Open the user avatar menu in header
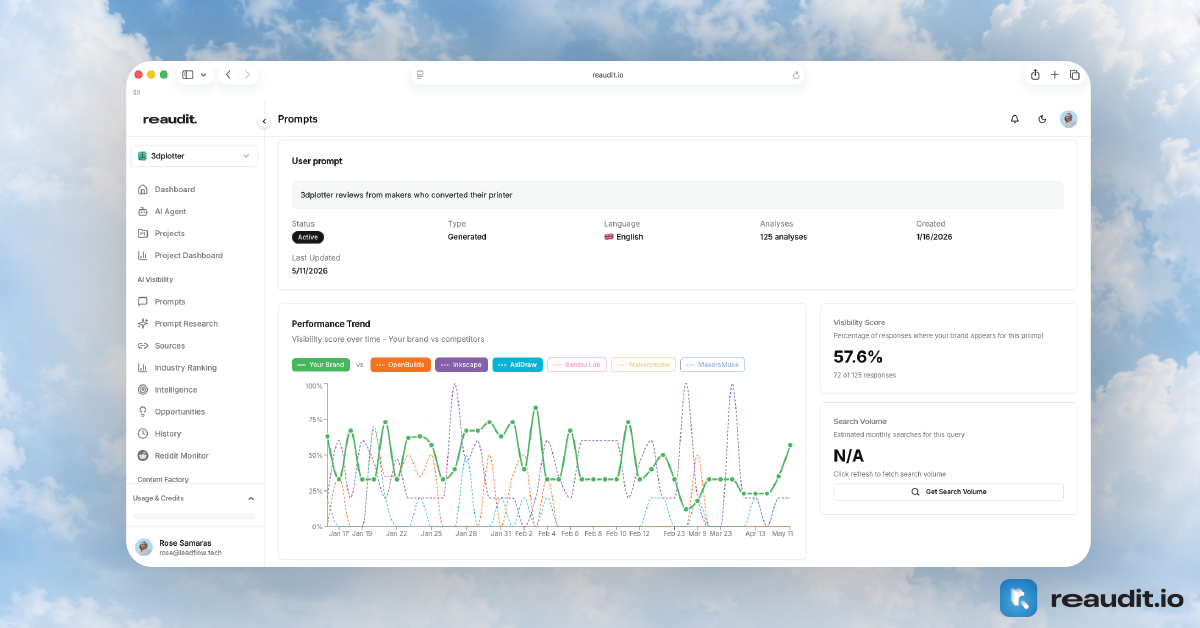The height and width of the screenshot is (628, 1200). (1069, 119)
